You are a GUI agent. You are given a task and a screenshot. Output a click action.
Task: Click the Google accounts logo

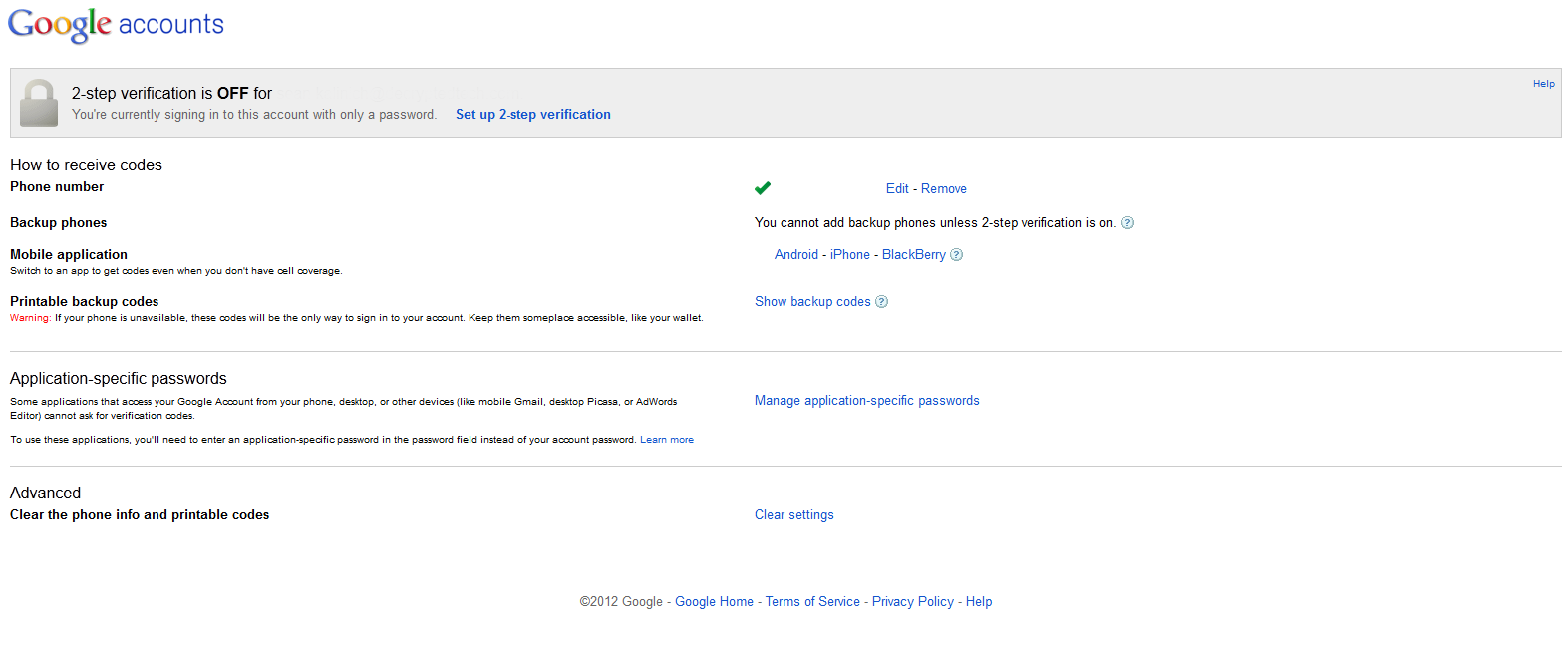pyautogui.click(x=116, y=25)
